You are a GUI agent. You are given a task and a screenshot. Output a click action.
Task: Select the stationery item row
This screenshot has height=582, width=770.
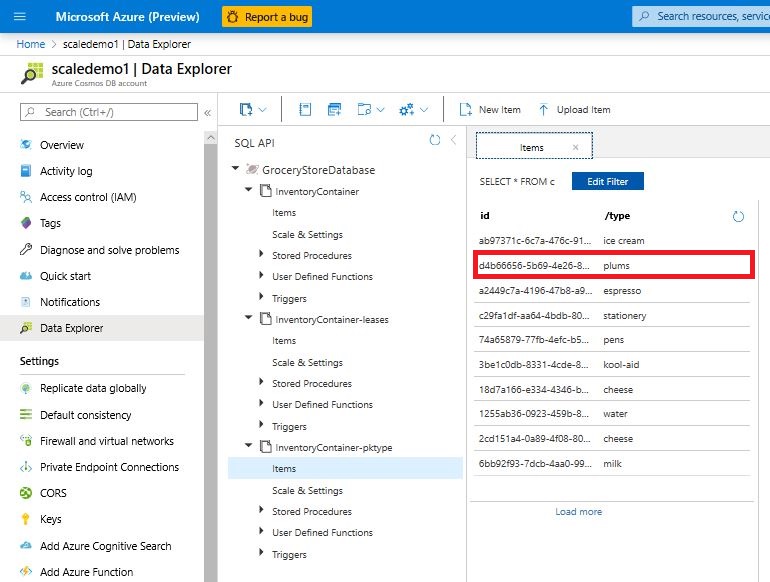click(612, 316)
